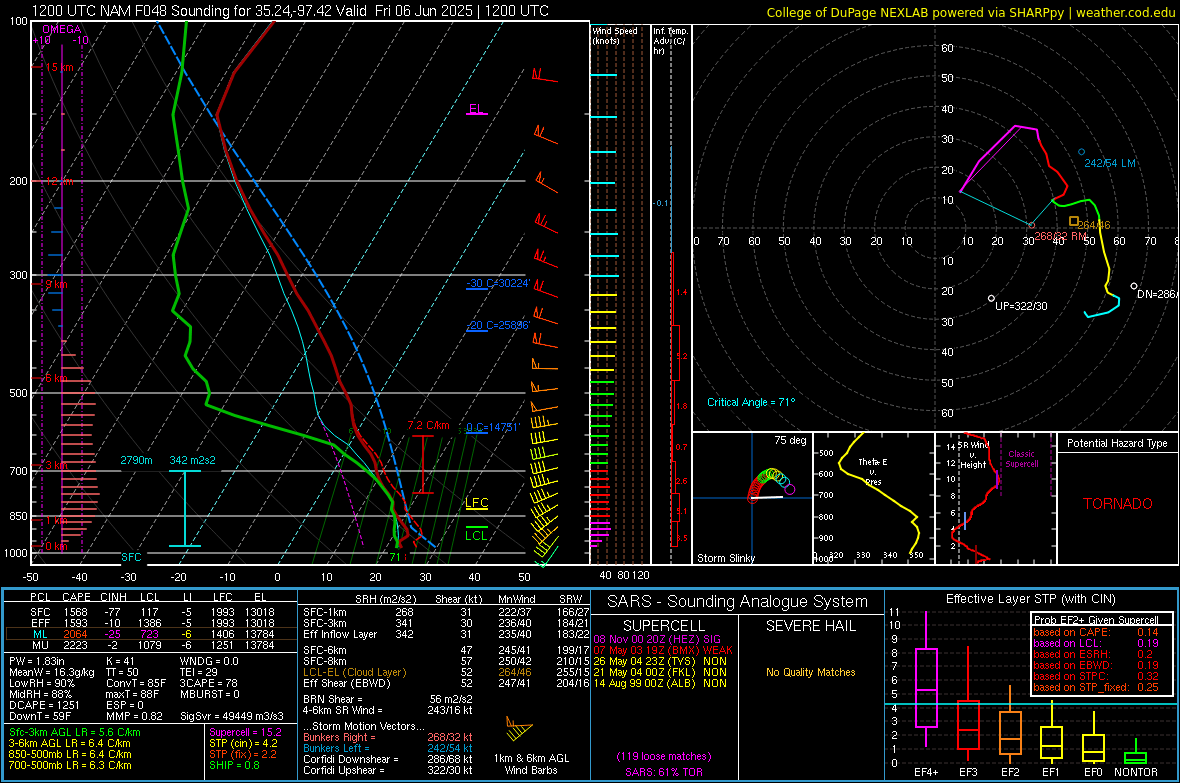
Task: Click the Eff Inflow Layer row
Action: [x=446, y=634]
